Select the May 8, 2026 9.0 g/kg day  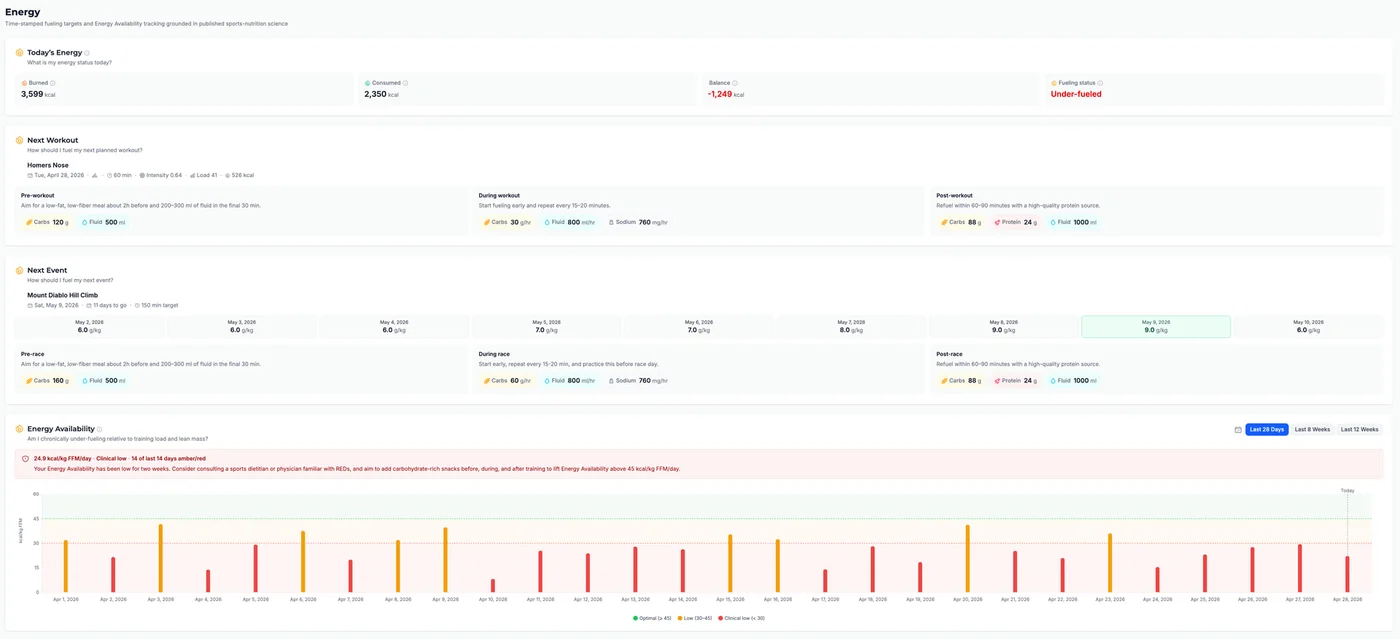click(x=1004, y=326)
